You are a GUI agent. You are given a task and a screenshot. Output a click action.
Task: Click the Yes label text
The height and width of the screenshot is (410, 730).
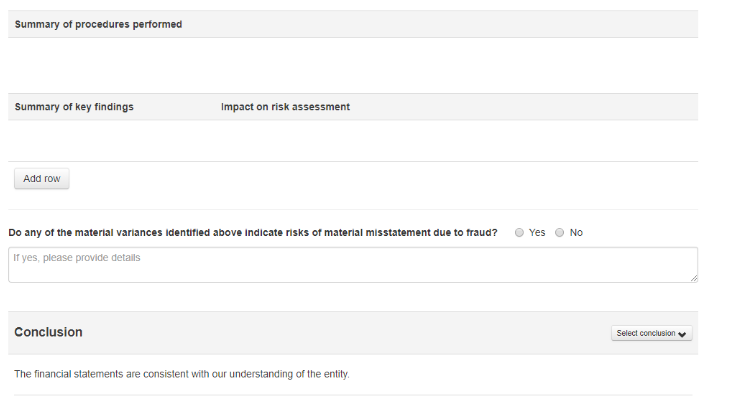[537, 233]
